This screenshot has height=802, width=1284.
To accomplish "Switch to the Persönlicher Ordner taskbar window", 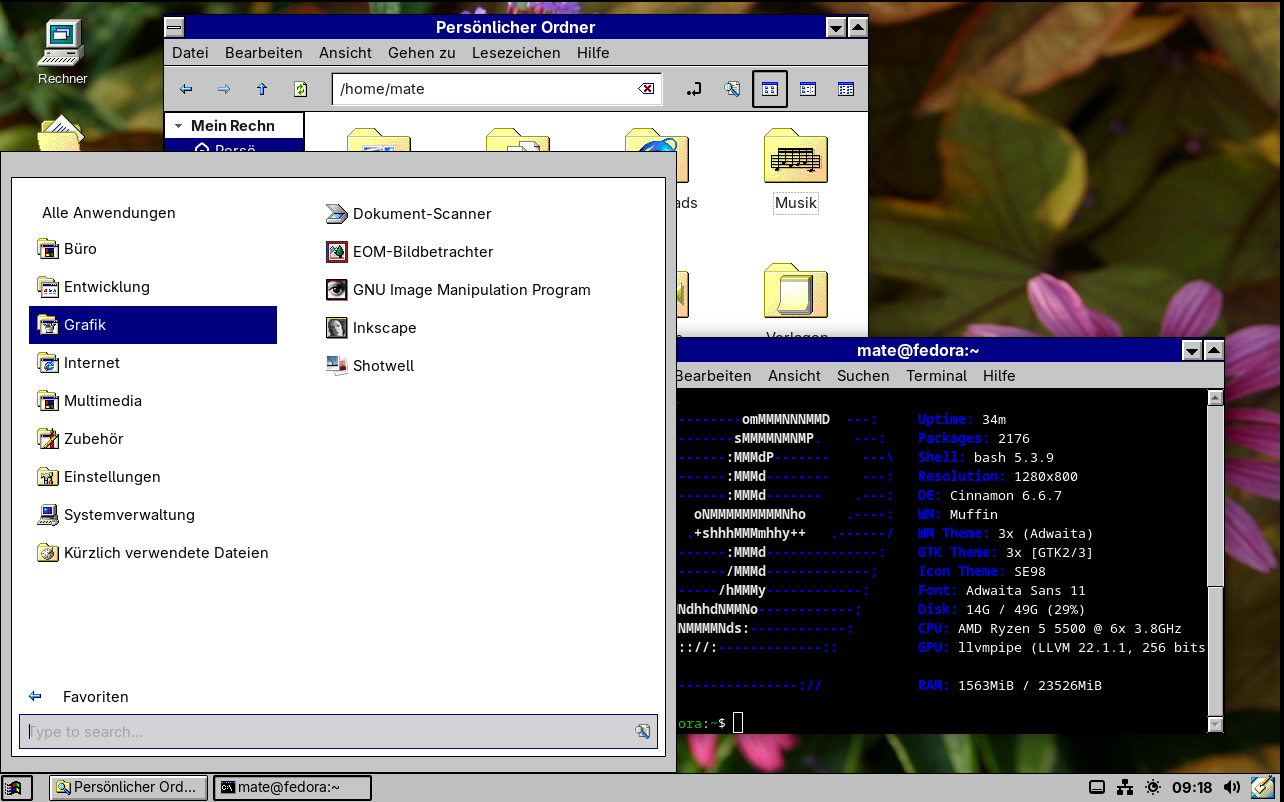I will coord(129,787).
